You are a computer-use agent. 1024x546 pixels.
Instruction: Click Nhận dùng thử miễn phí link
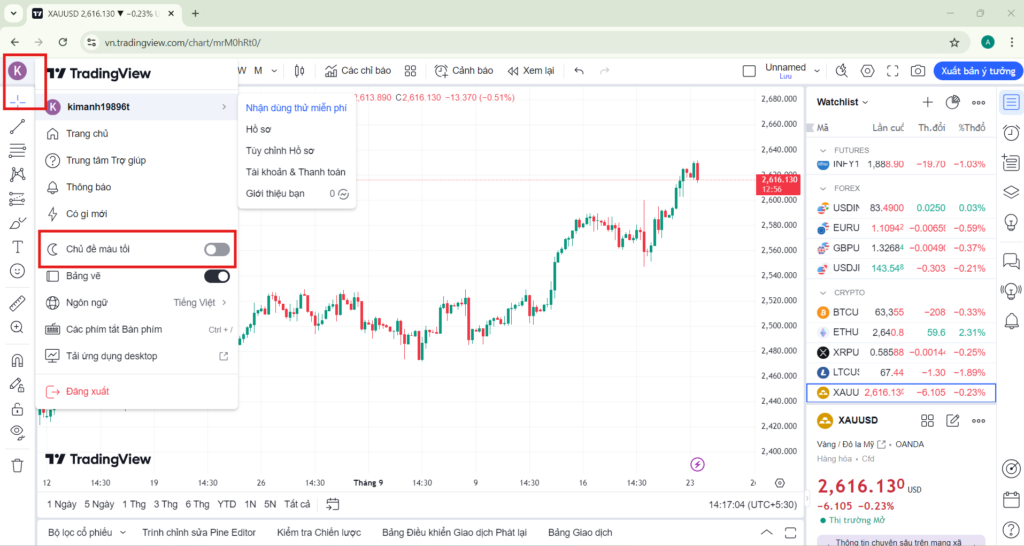296,108
